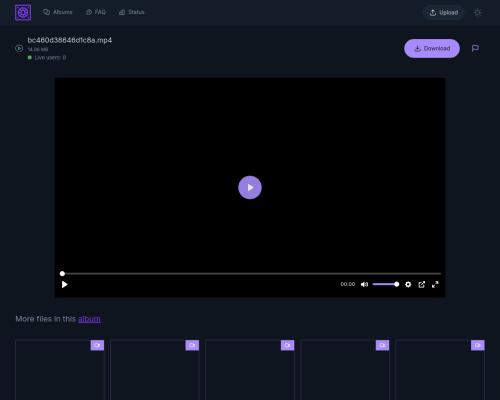Screen dimensions: 500x400
Task: Click video badge on last thumbnail
Action: [x=478, y=345]
